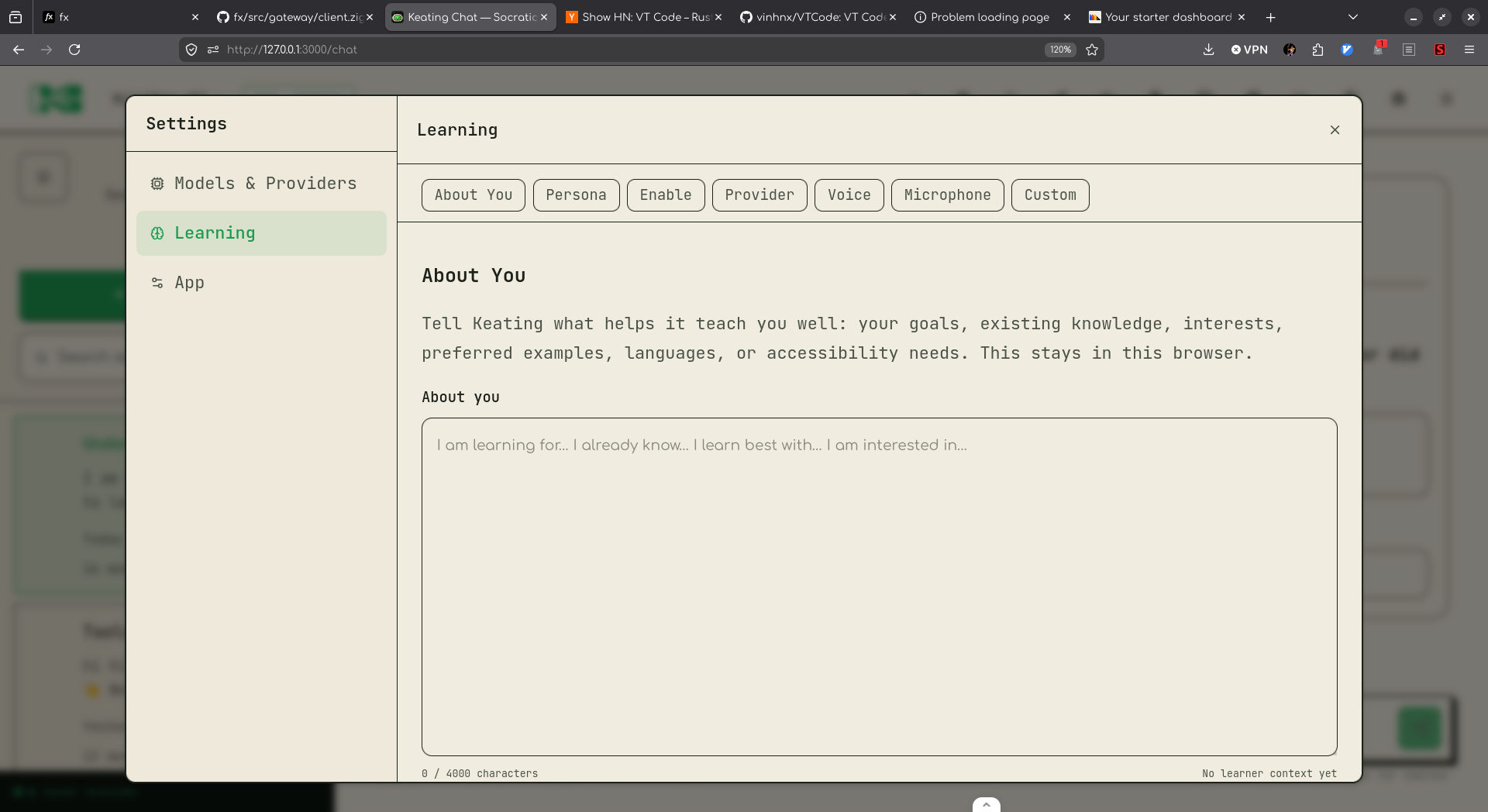Expand the list all tabs dropdown
1488x812 pixels.
tap(1353, 17)
